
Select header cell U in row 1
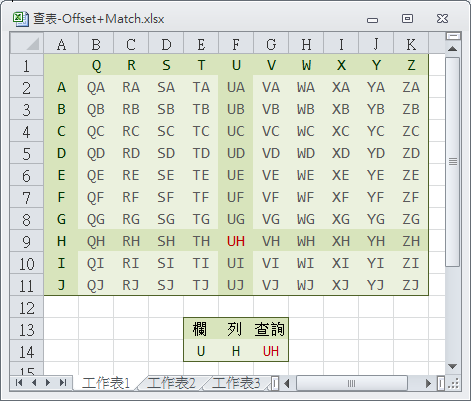[x=236, y=65]
